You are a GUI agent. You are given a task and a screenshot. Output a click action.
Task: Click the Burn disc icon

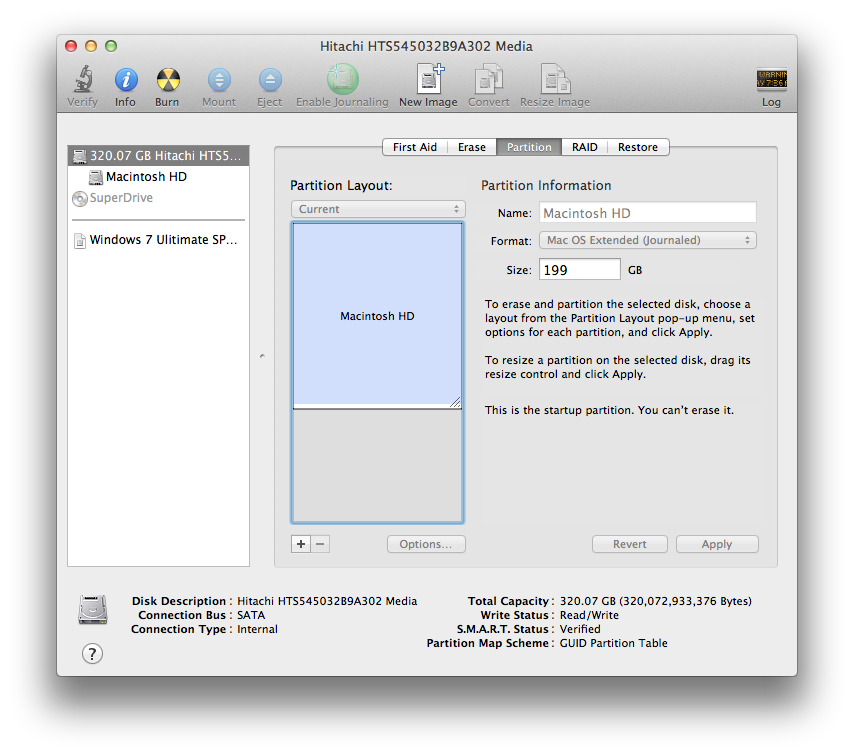[168, 80]
